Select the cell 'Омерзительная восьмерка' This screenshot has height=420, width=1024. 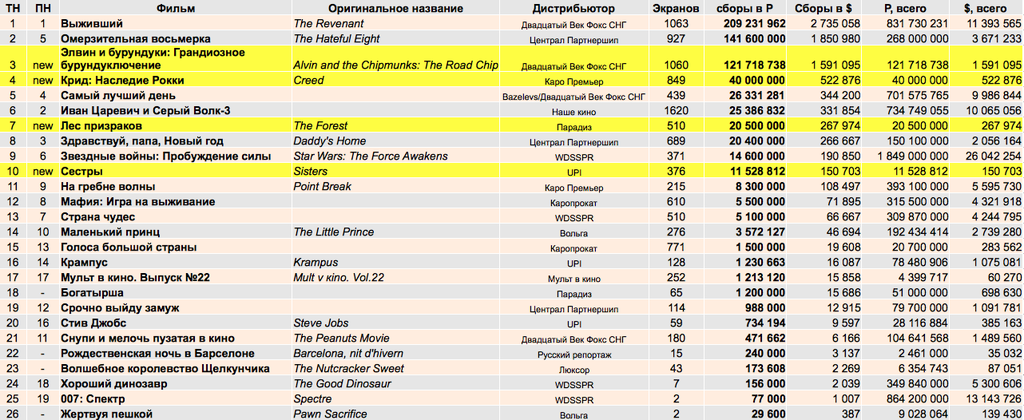[136, 39]
